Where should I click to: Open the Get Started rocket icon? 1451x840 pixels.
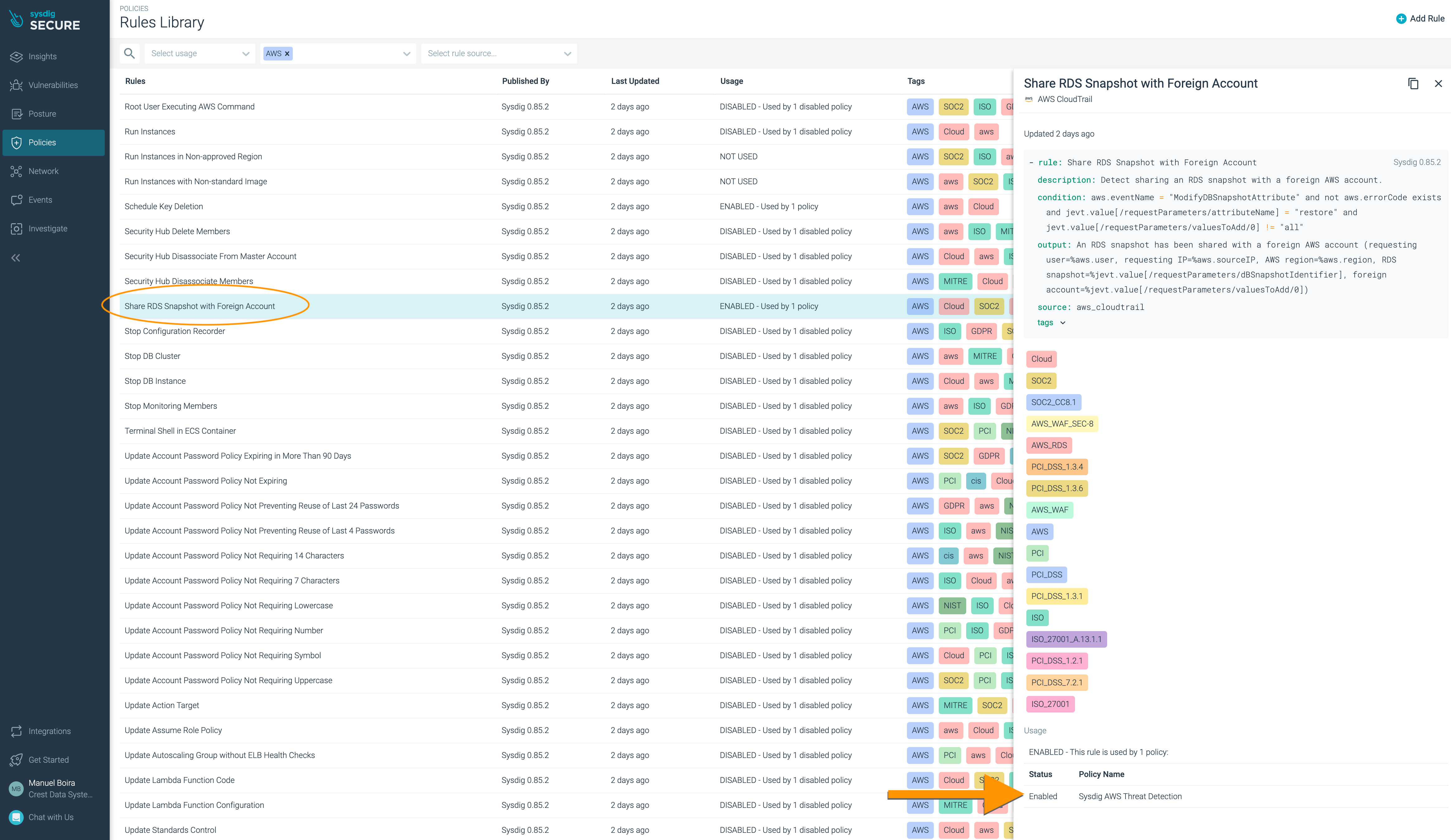click(16, 760)
